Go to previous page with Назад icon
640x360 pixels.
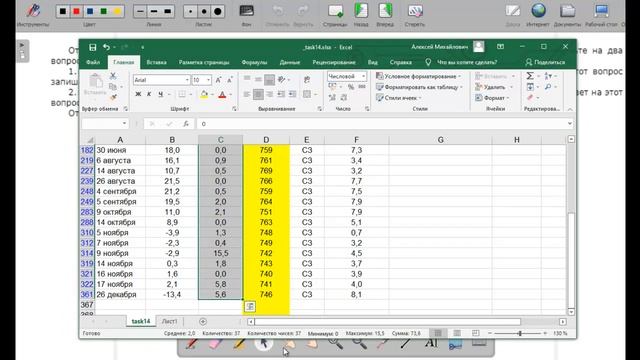click(361, 11)
